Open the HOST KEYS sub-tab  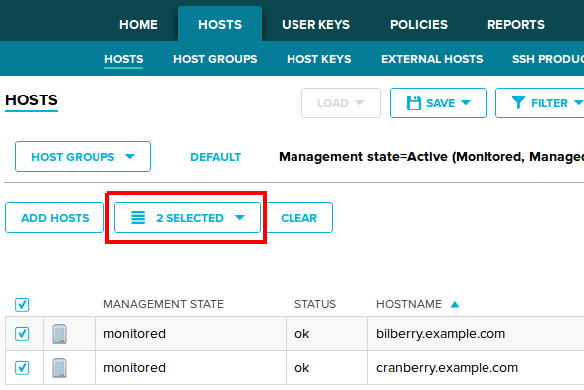319,59
